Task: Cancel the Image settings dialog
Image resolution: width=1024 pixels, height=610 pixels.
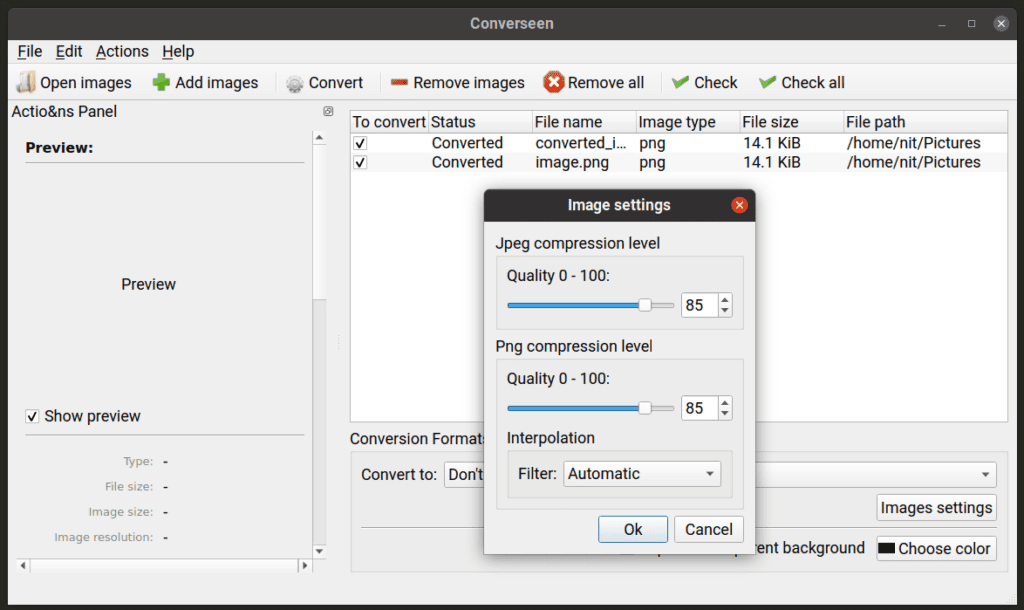Action: coord(708,529)
